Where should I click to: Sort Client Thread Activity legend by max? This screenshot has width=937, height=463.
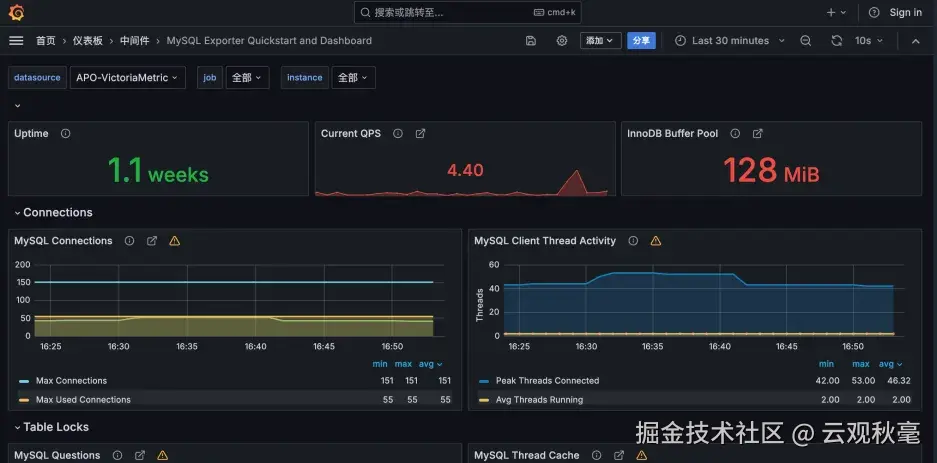861,364
